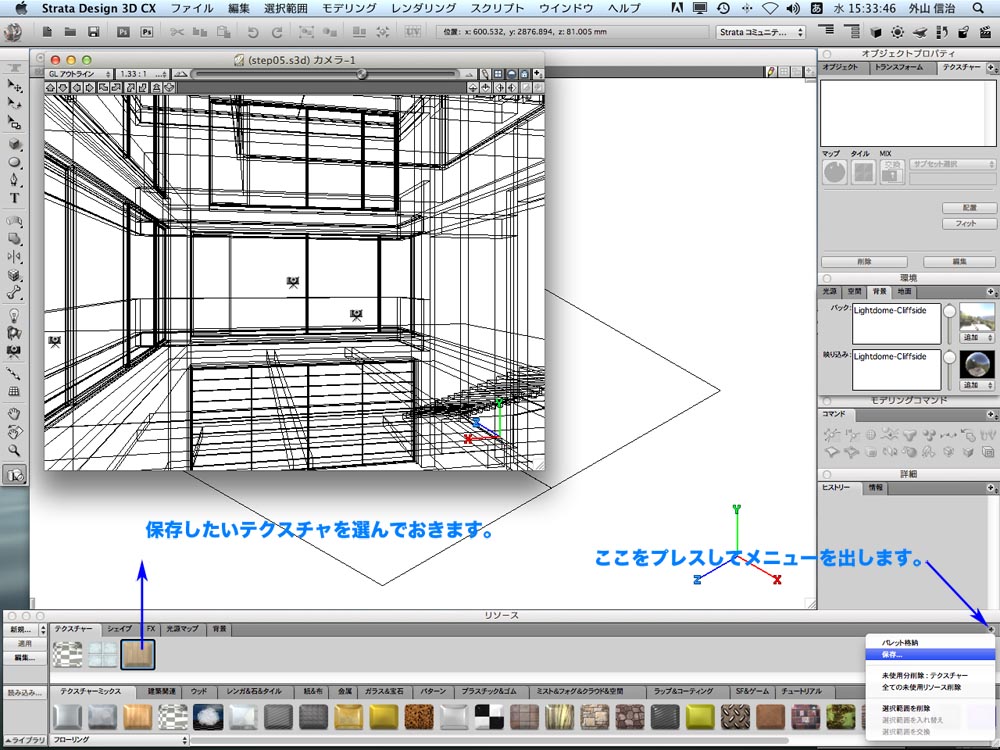This screenshot has height=750, width=1000.
Task: Click the Save floppy disk icon
Action: [94, 32]
